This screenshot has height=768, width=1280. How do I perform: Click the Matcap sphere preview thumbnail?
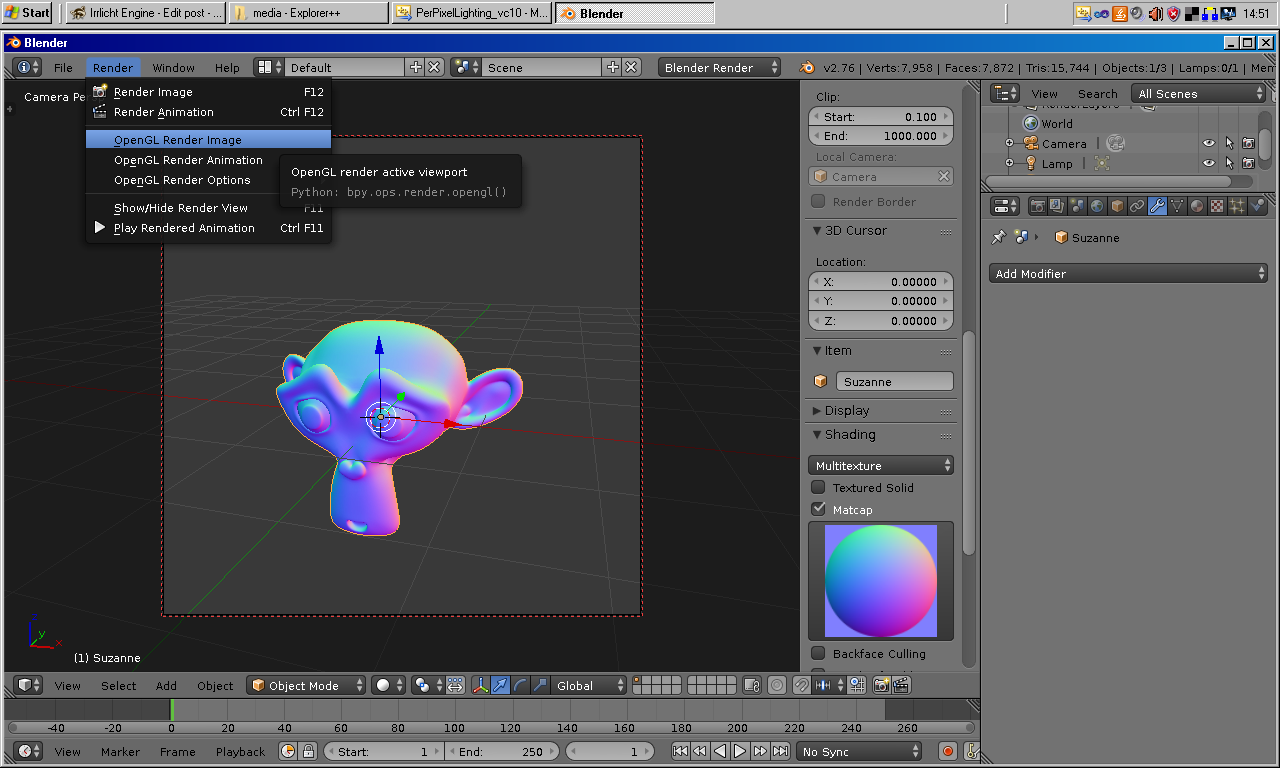[x=881, y=581]
